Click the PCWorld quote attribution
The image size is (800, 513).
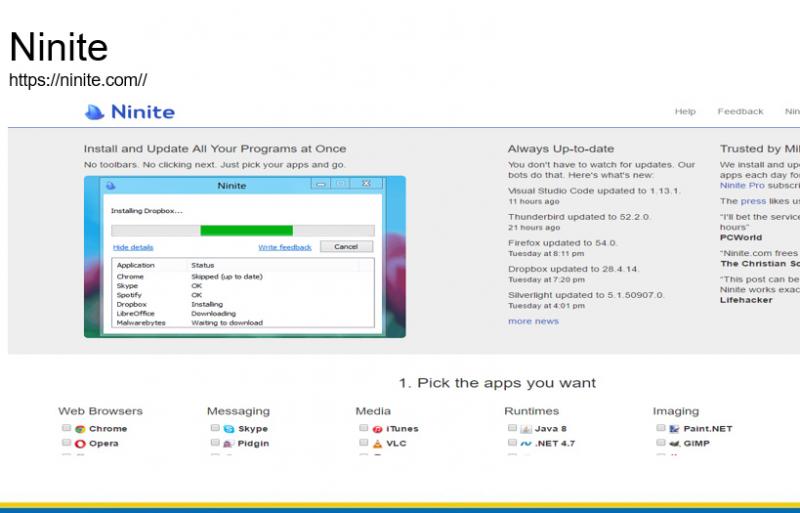coord(741,237)
